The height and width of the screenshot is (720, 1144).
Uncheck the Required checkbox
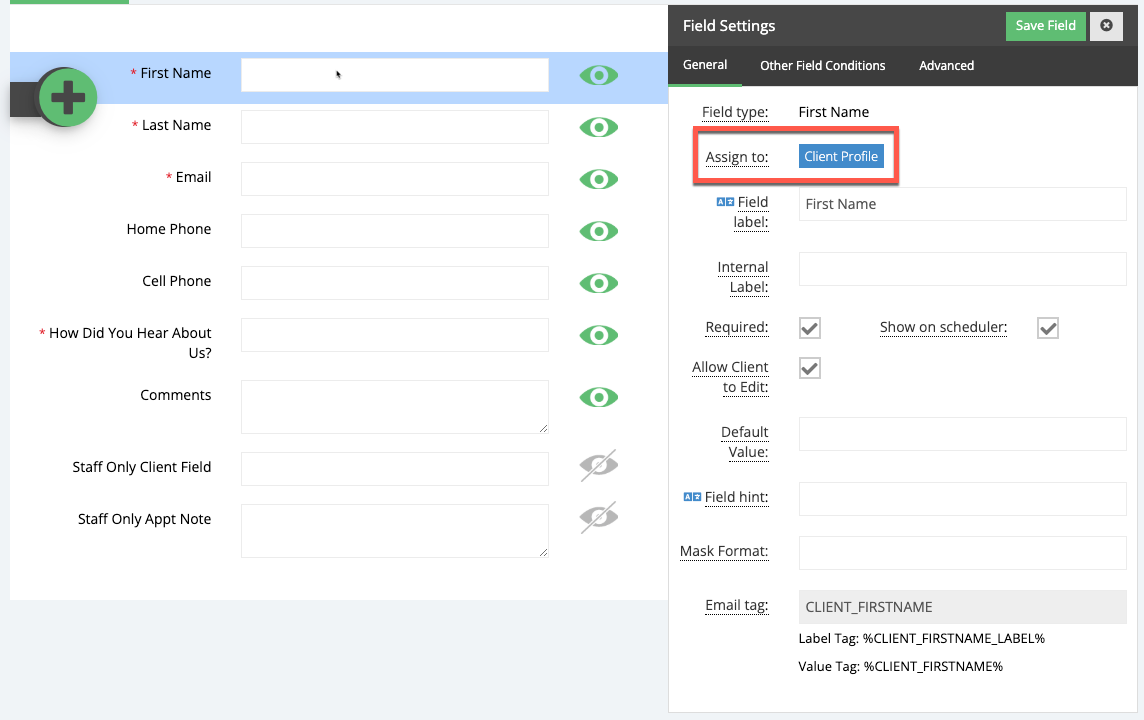pos(809,327)
